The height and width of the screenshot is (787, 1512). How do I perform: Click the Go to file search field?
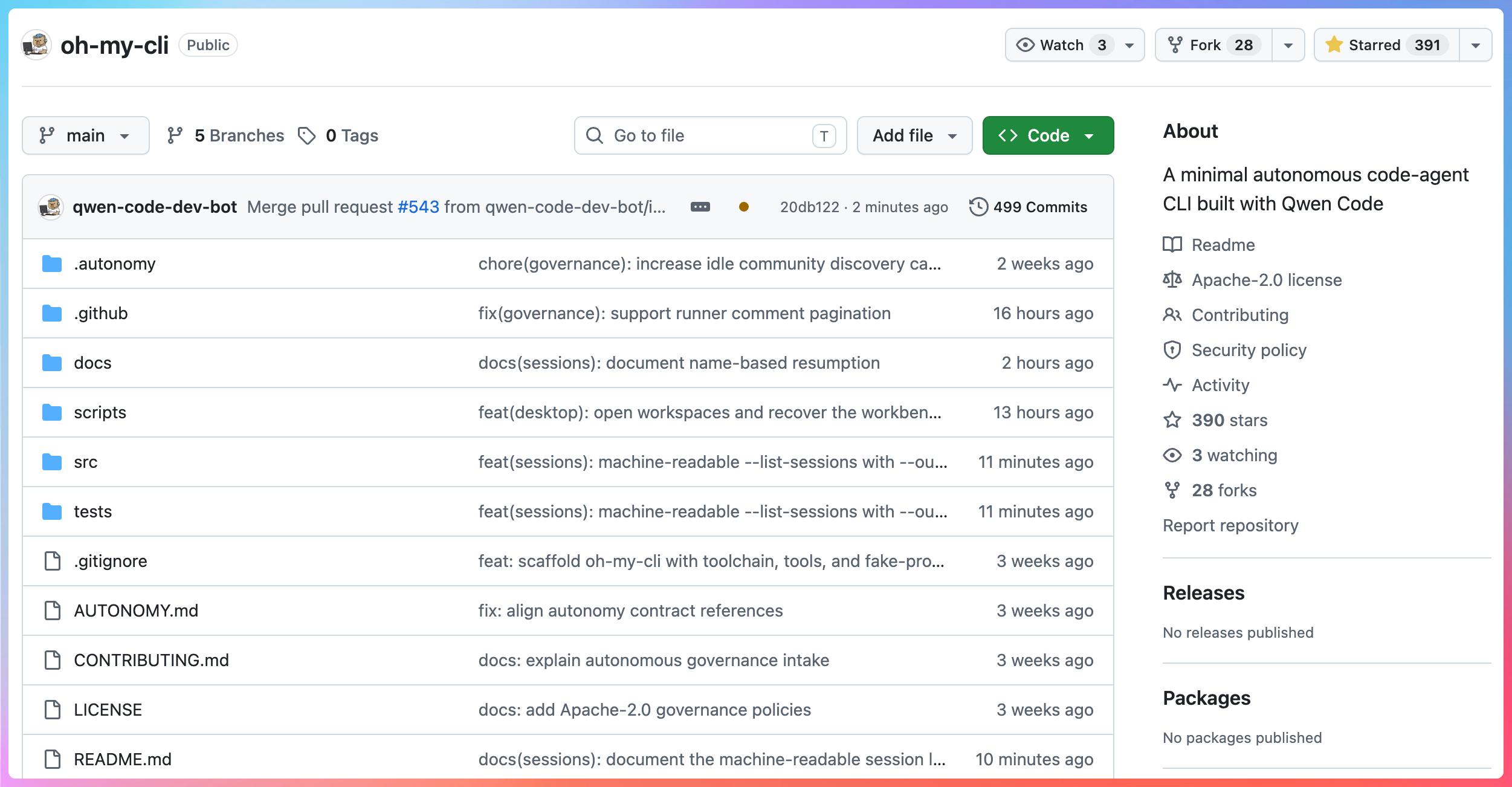click(710, 135)
